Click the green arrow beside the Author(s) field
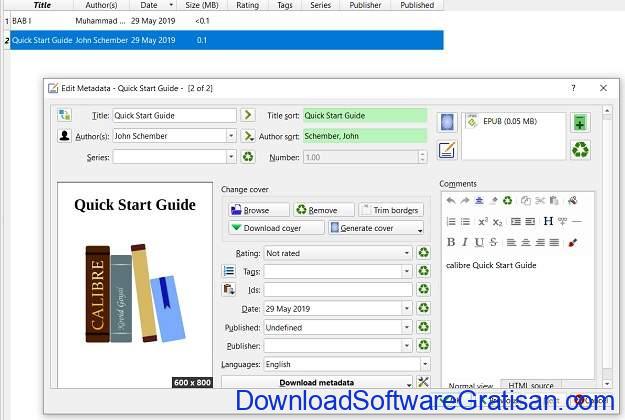625x420 pixels. coord(248,136)
